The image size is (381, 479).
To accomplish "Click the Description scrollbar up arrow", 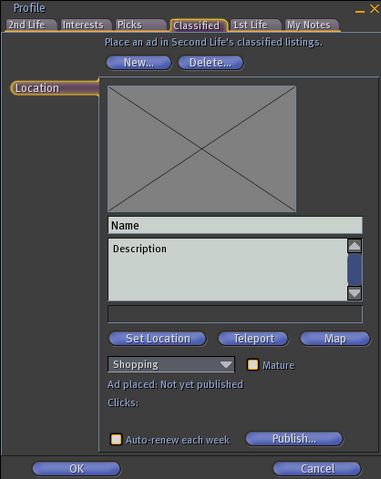I will coord(354,246).
